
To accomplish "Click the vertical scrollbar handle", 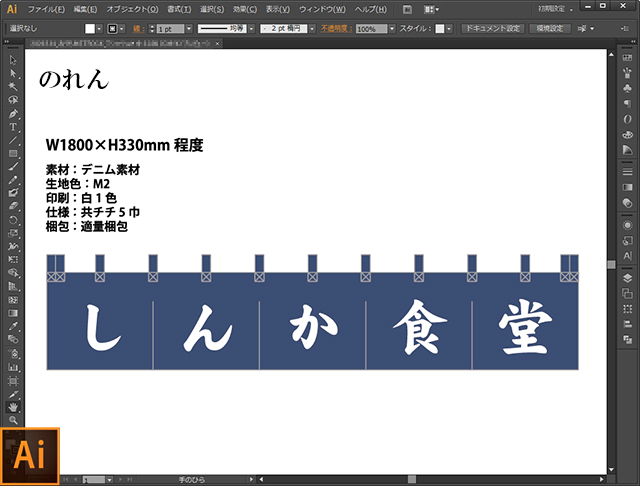I will click(611, 264).
